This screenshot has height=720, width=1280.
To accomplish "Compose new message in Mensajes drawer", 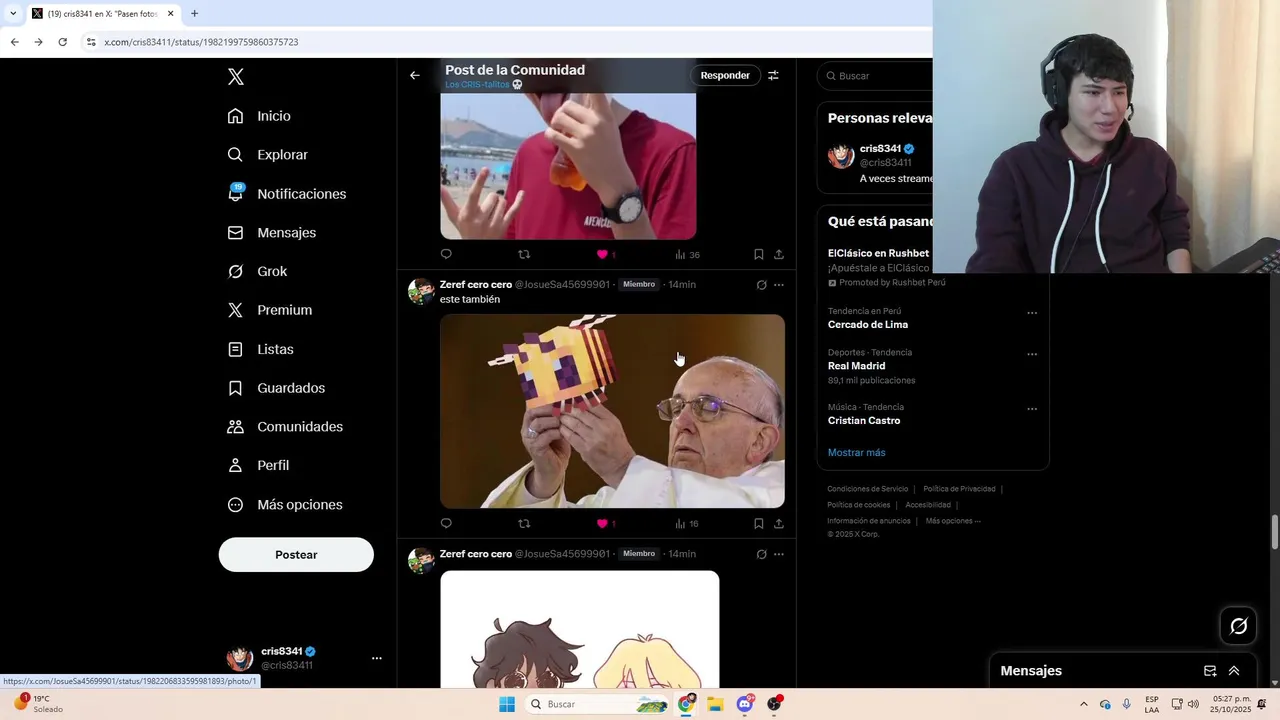I will click(x=1210, y=671).
